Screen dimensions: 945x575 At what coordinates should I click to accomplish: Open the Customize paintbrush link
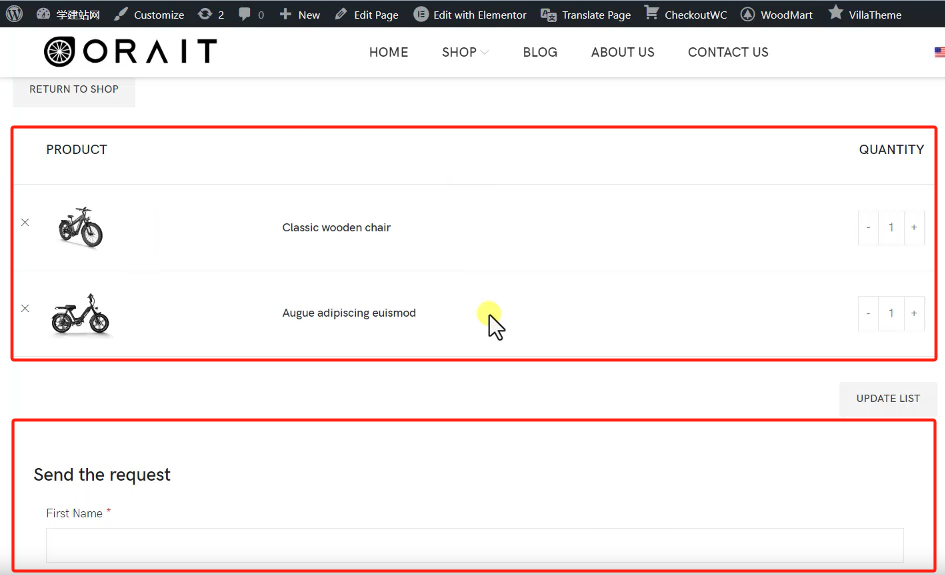pyautogui.click(x=149, y=15)
